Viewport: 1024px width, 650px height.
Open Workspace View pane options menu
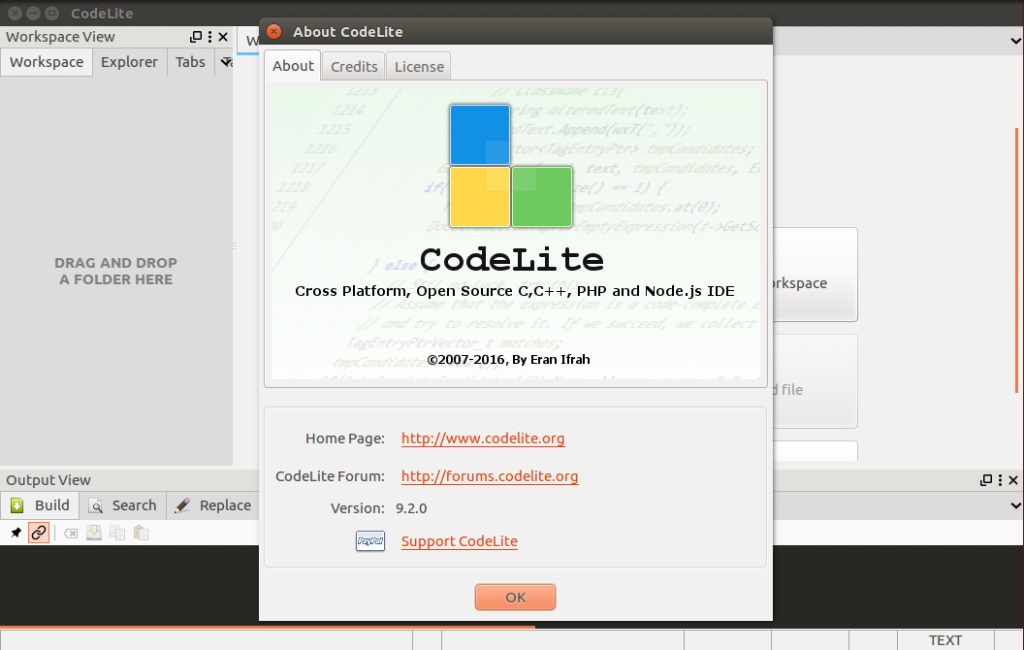(210, 37)
